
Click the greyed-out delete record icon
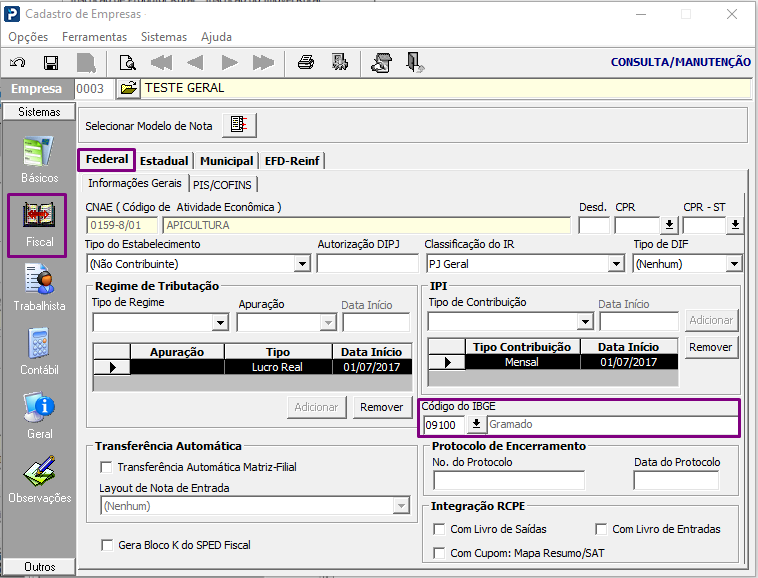tap(87, 63)
